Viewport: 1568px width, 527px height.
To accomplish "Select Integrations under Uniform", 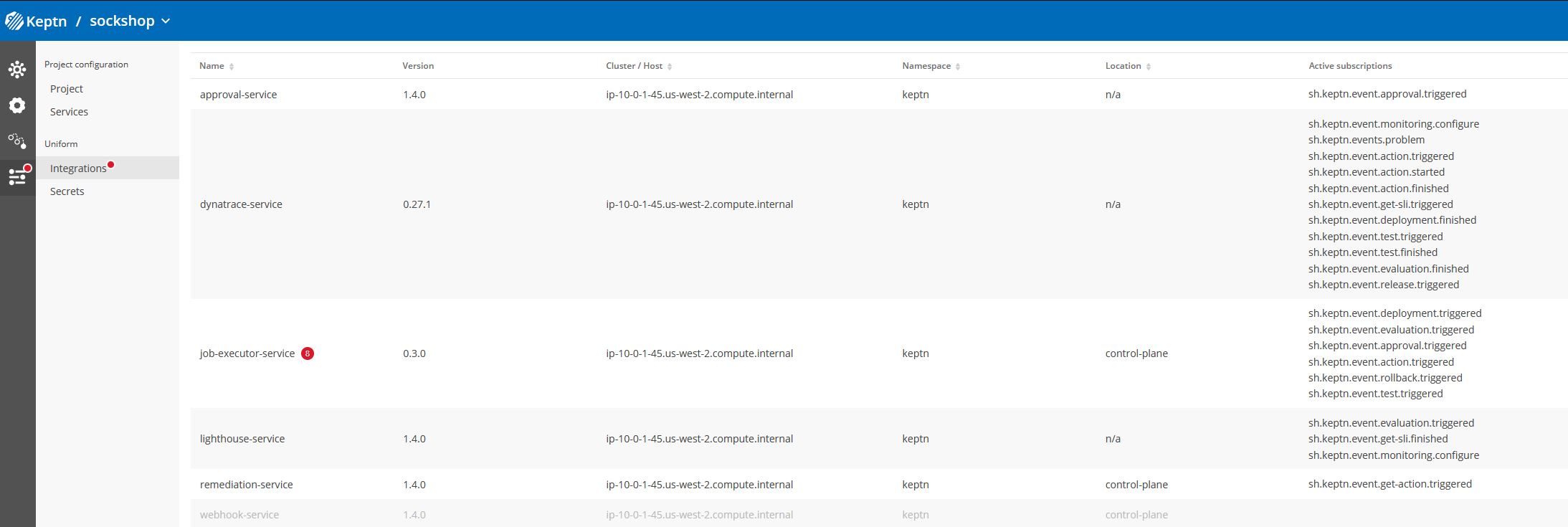I will tap(78, 168).
